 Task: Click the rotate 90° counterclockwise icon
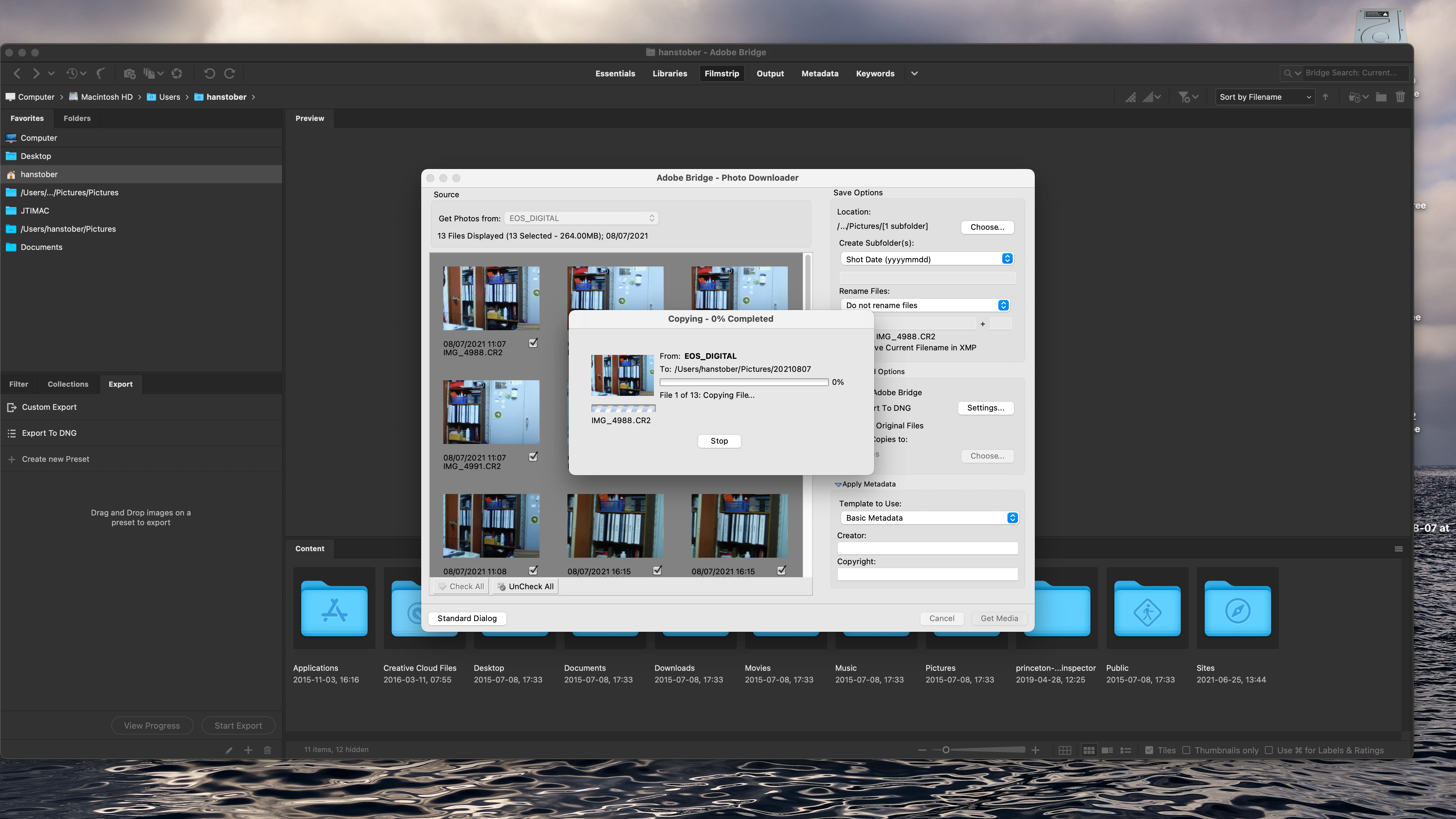pyautogui.click(x=209, y=73)
